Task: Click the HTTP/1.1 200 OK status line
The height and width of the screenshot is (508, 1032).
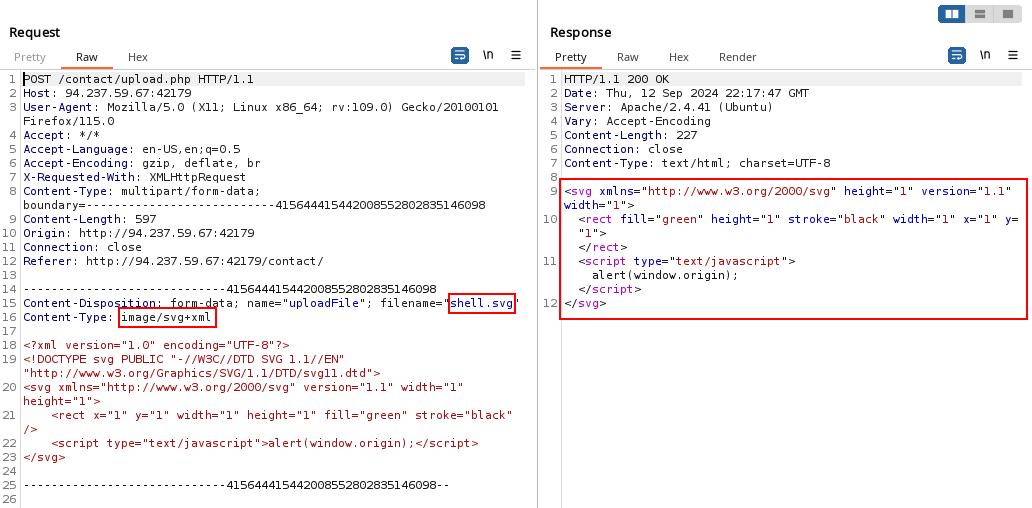Action: click(x=616, y=80)
